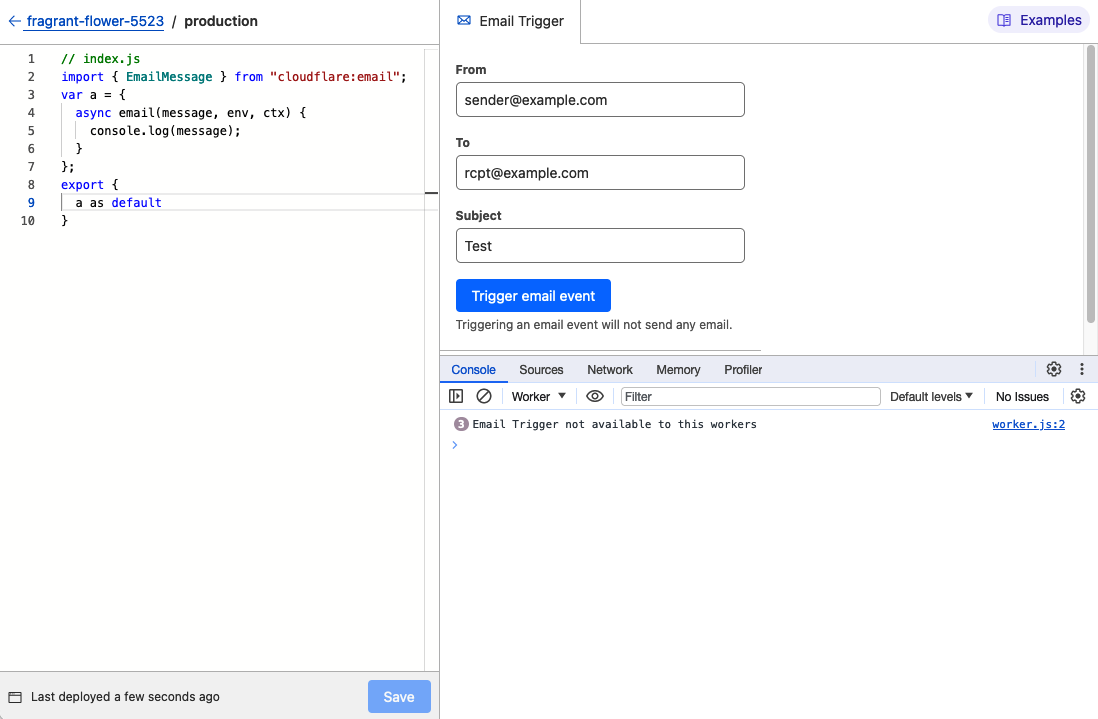Open DevTools three-dot more options menu
Viewport: 1098px width, 719px height.
[x=1082, y=369]
